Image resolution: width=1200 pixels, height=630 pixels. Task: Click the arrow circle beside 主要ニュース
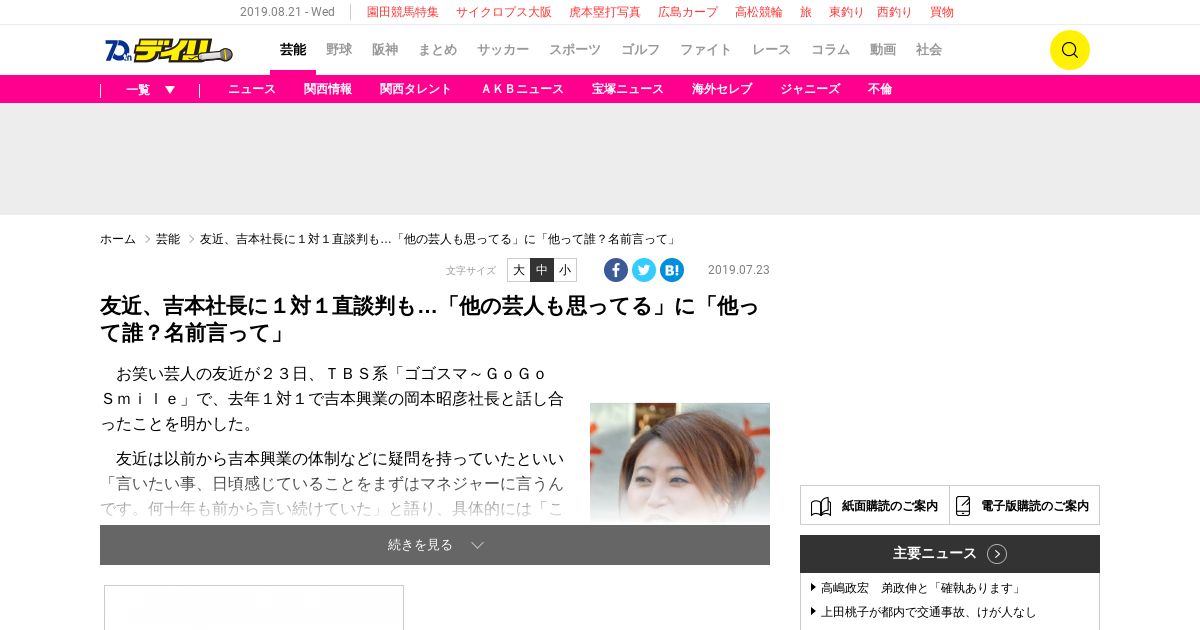click(997, 554)
